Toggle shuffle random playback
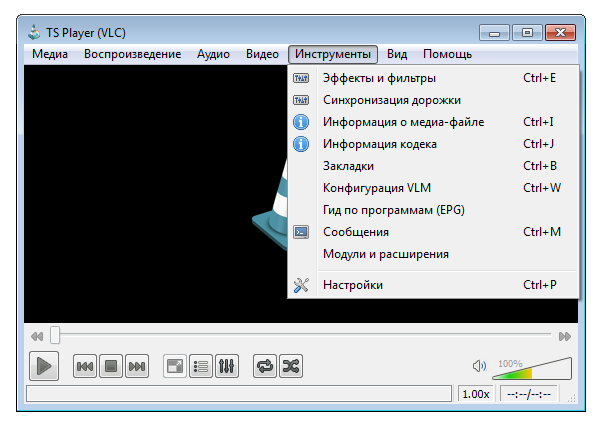This screenshot has width=612, height=433. pos(291,366)
